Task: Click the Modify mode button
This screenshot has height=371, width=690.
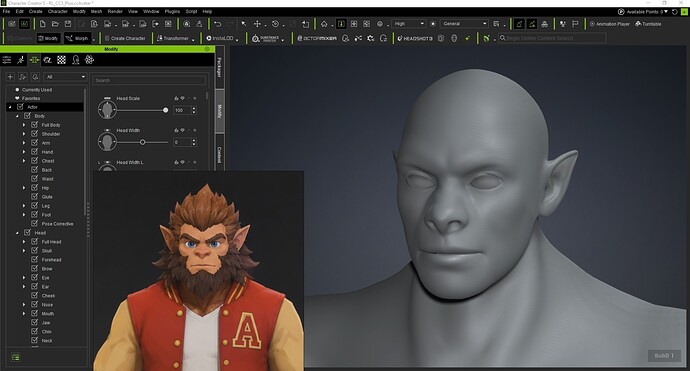Action: (48, 38)
